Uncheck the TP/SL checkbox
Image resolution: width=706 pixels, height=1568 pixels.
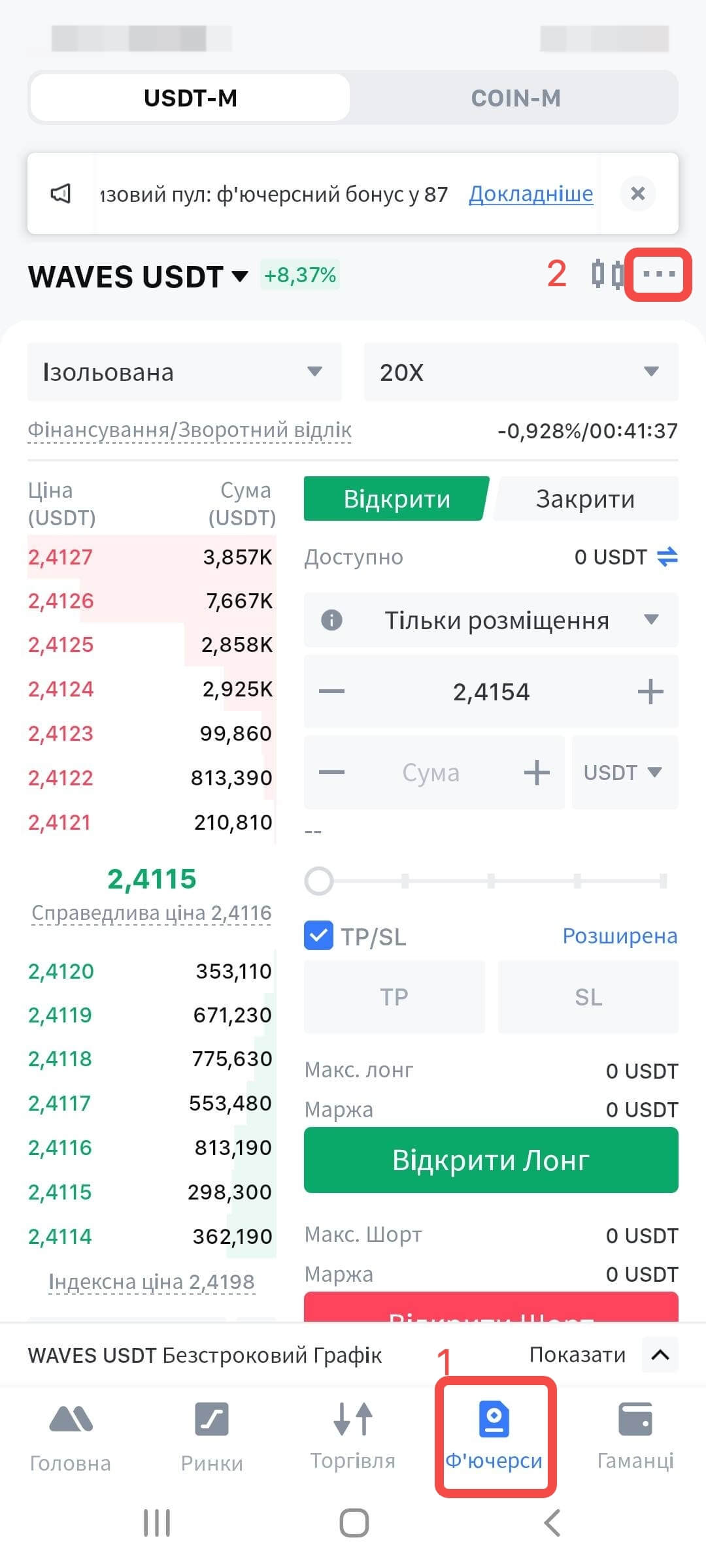[319, 935]
